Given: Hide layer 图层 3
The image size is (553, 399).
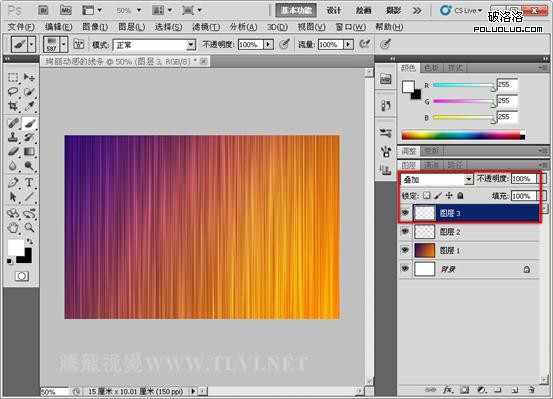Looking at the screenshot, I should pos(405,213).
